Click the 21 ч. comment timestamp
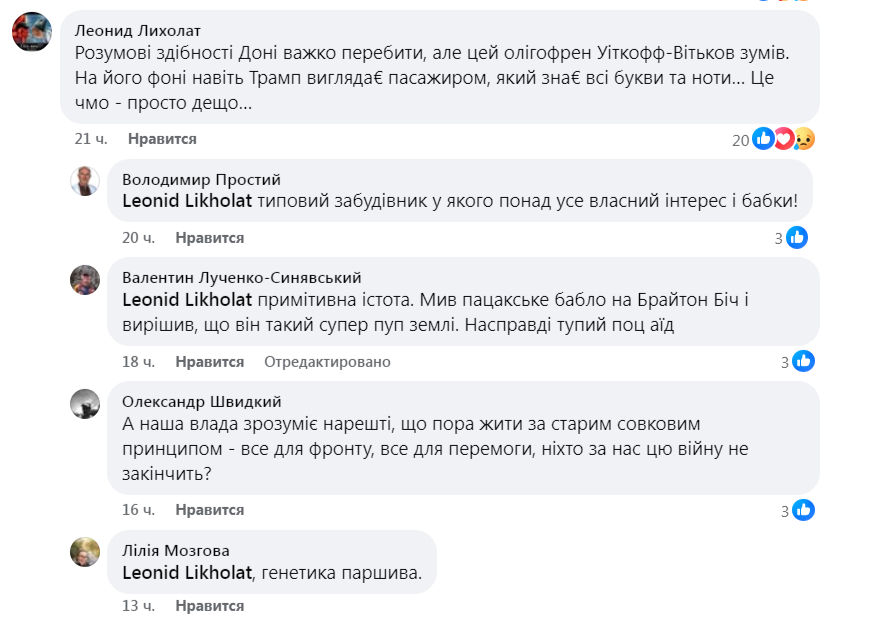The width and height of the screenshot is (871, 620). point(91,139)
